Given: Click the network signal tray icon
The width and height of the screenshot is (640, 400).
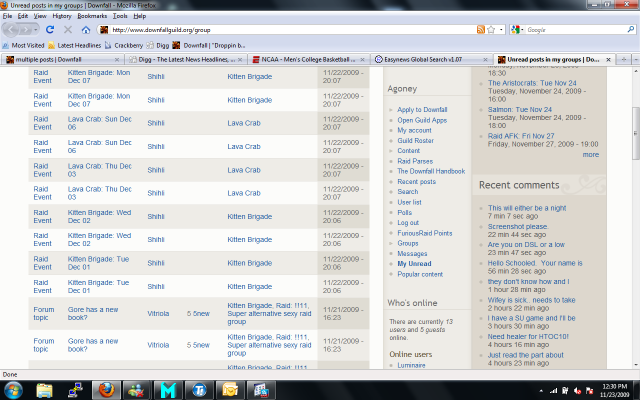Looking at the screenshot, I should click(x=553, y=391).
